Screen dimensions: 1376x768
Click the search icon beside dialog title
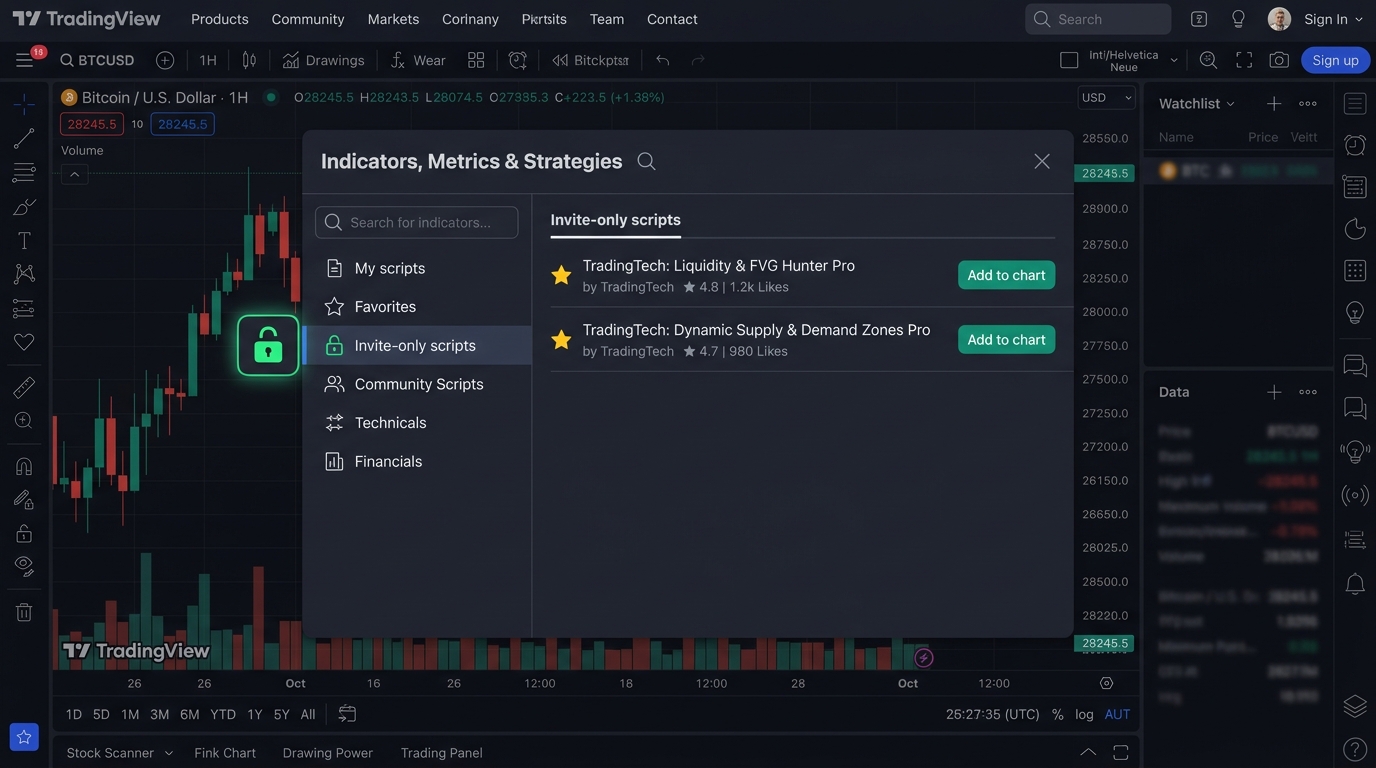(647, 161)
